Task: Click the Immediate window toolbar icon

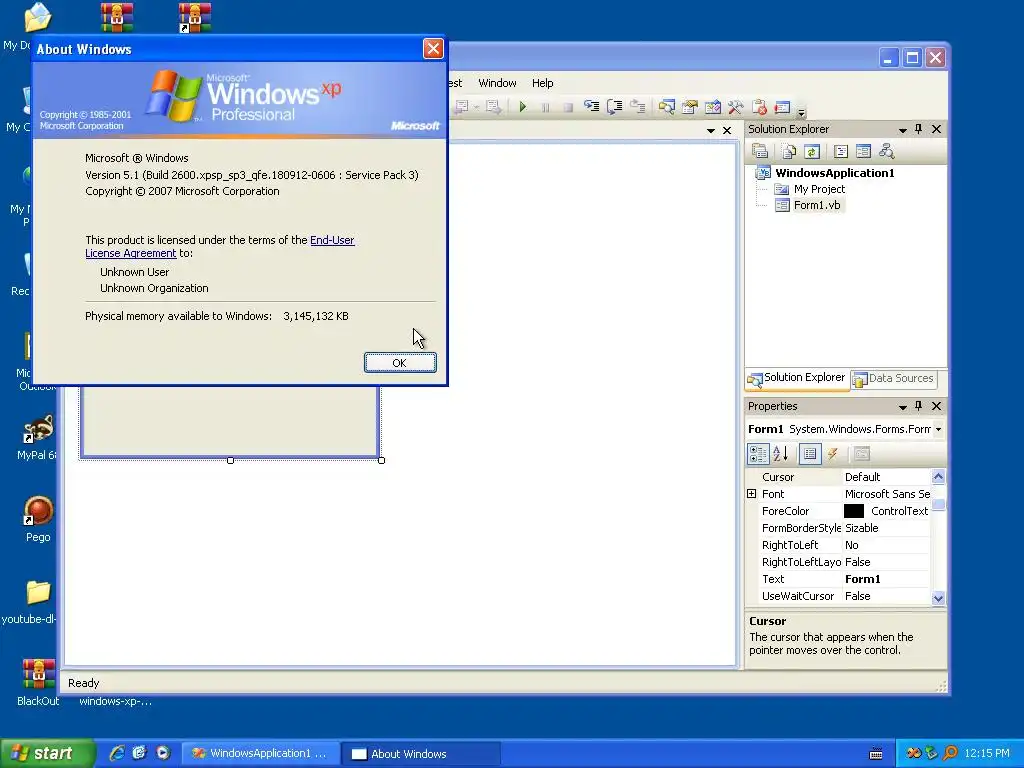Action: [x=782, y=106]
